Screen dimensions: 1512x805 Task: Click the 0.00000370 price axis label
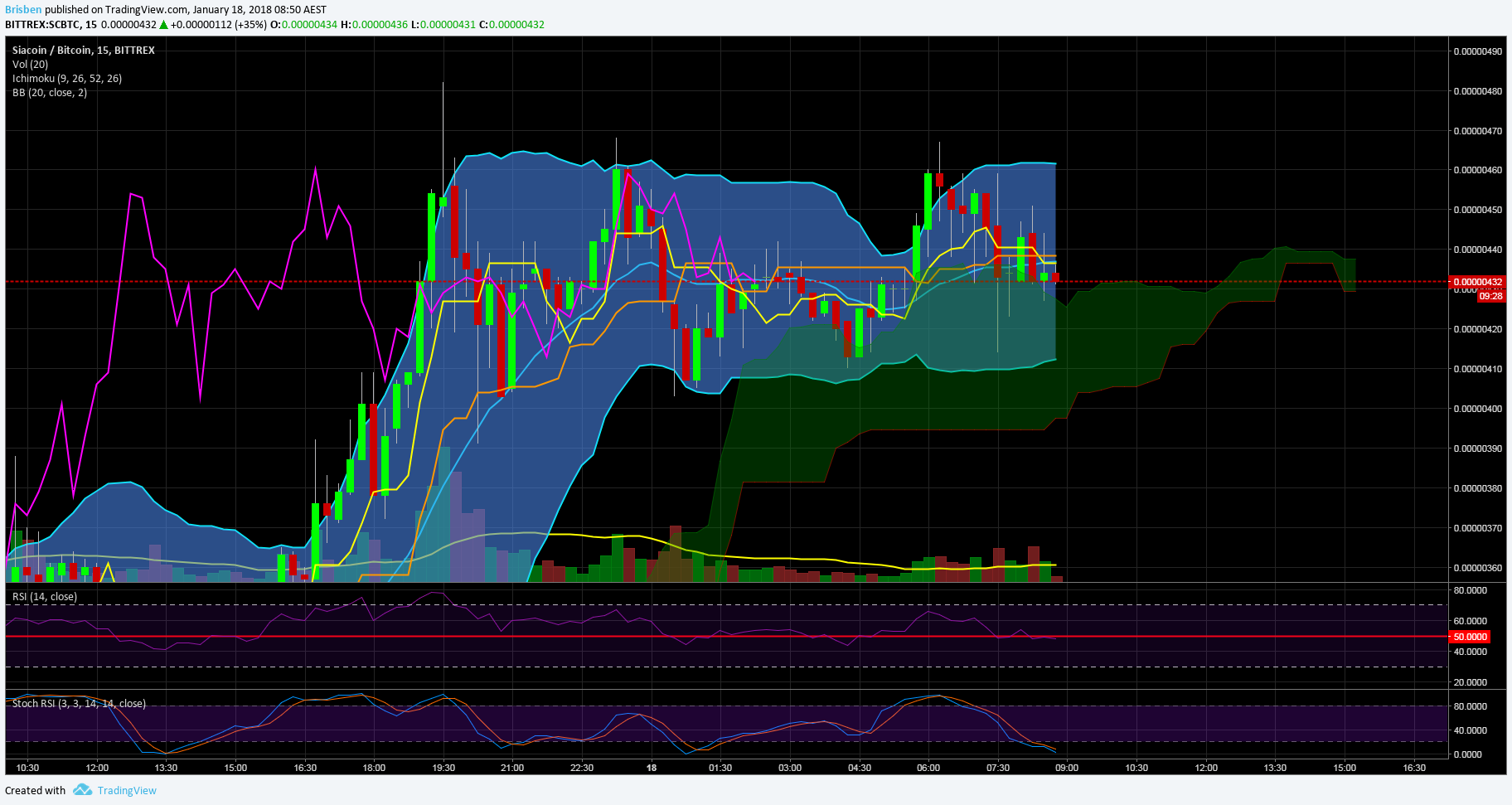(x=1478, y=528)
